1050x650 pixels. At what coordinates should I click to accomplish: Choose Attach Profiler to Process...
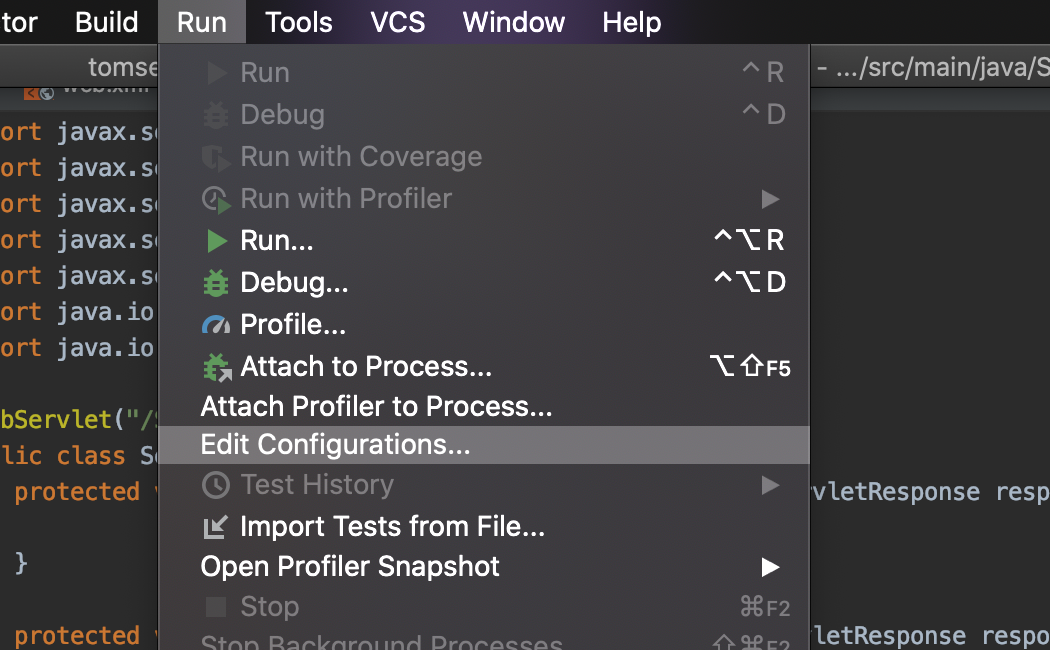click(376, 406)
